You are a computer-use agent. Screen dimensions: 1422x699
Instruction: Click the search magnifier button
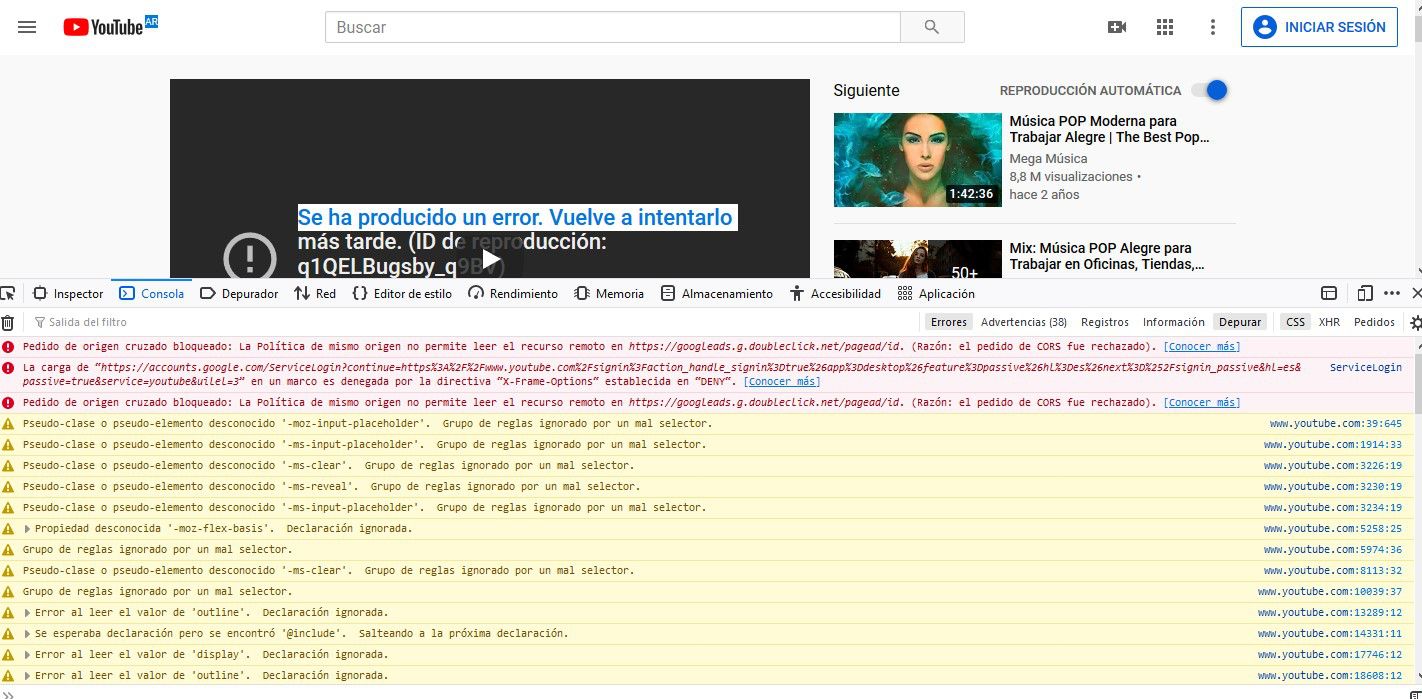click(932, 27)
